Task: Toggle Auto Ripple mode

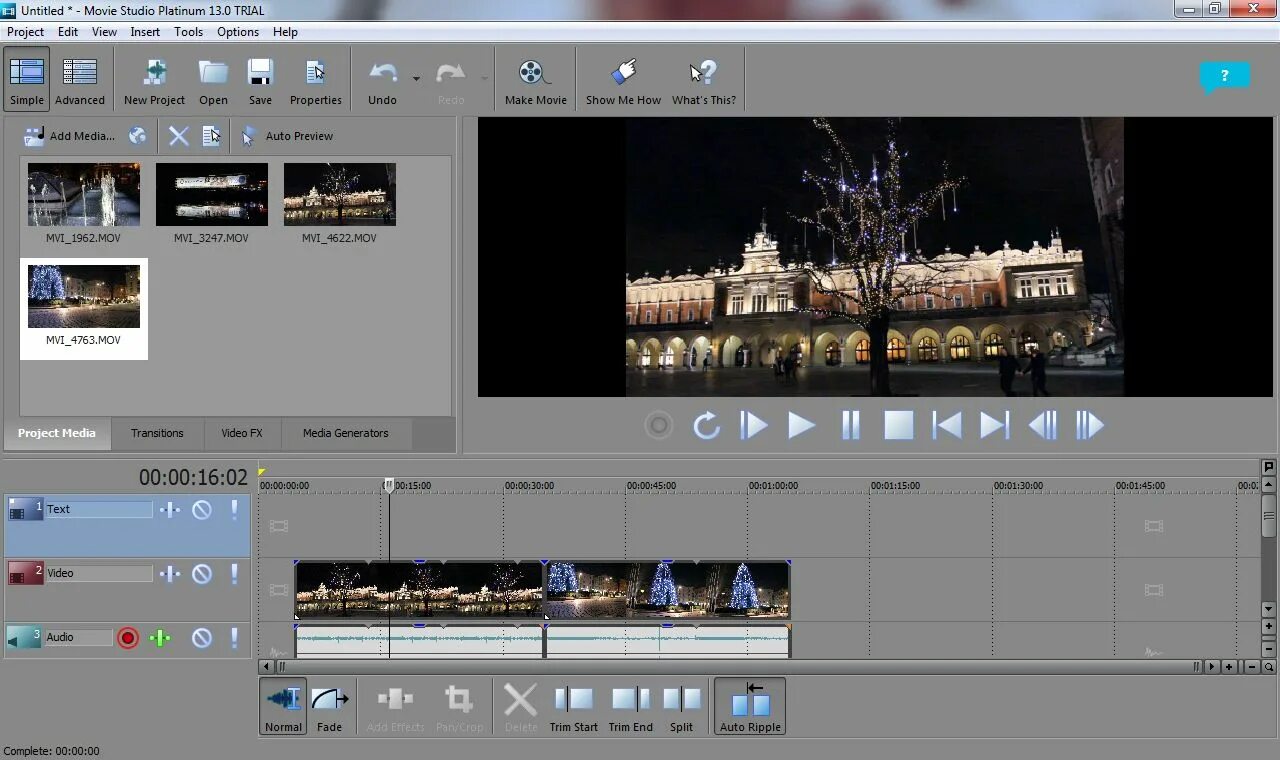Action: pos(750,707)
